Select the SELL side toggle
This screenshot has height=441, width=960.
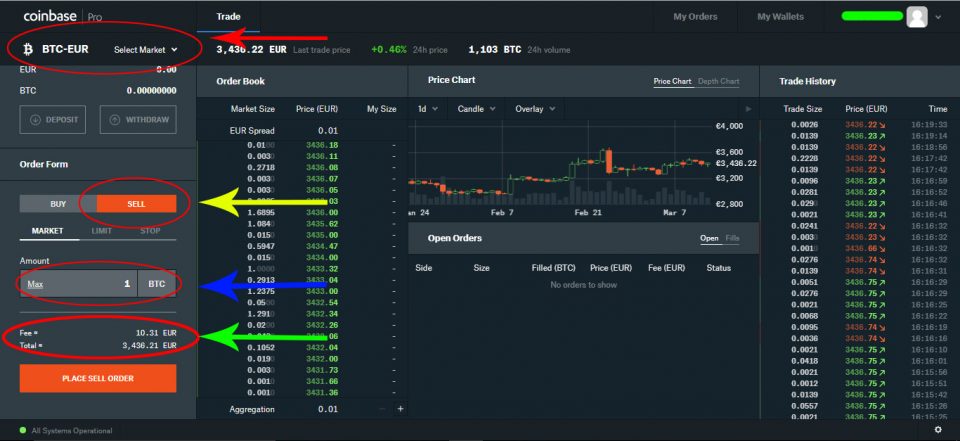click(137, 204)
